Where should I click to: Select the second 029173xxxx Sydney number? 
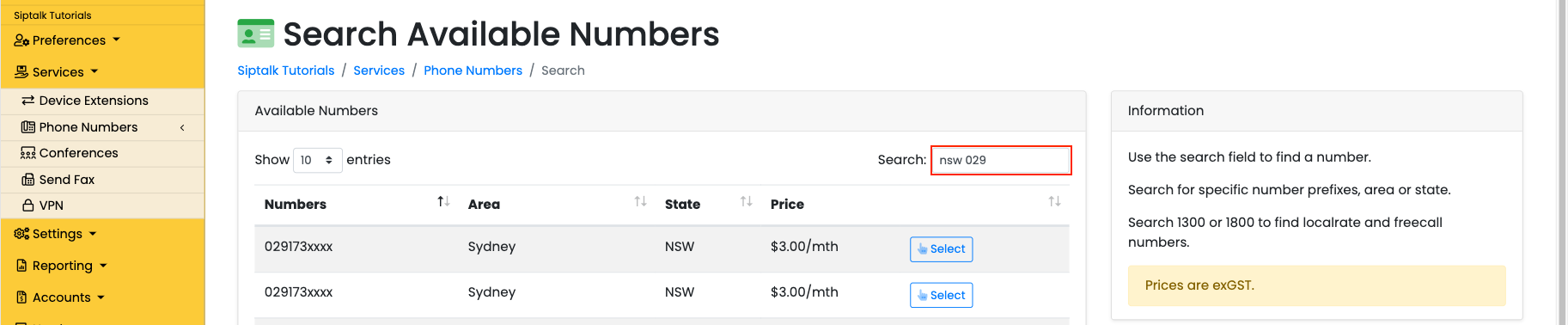(x=941, y=295)
